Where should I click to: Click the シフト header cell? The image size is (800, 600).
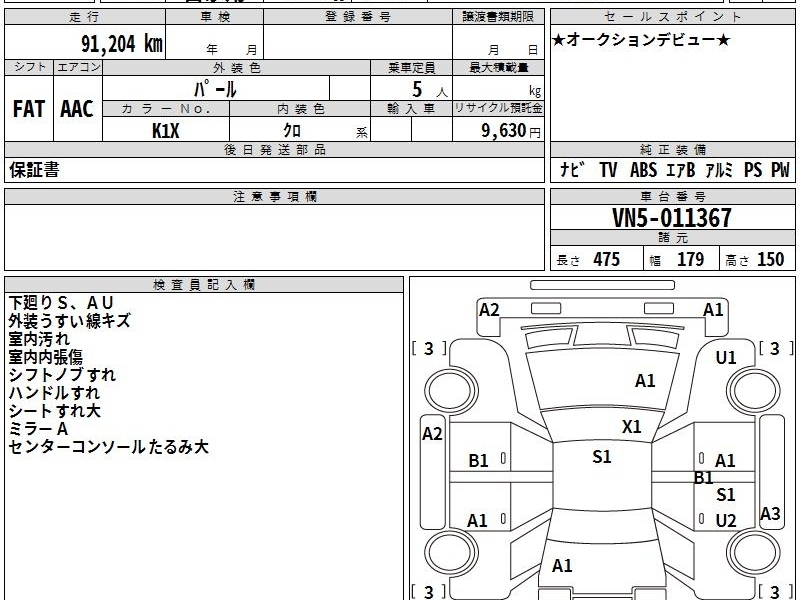(x=29, y=67)
